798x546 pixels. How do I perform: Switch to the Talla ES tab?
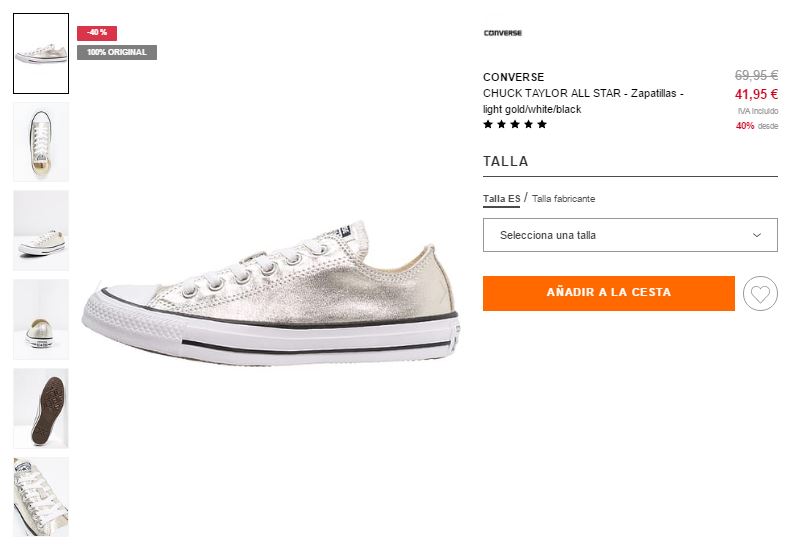tap(501, 199)
